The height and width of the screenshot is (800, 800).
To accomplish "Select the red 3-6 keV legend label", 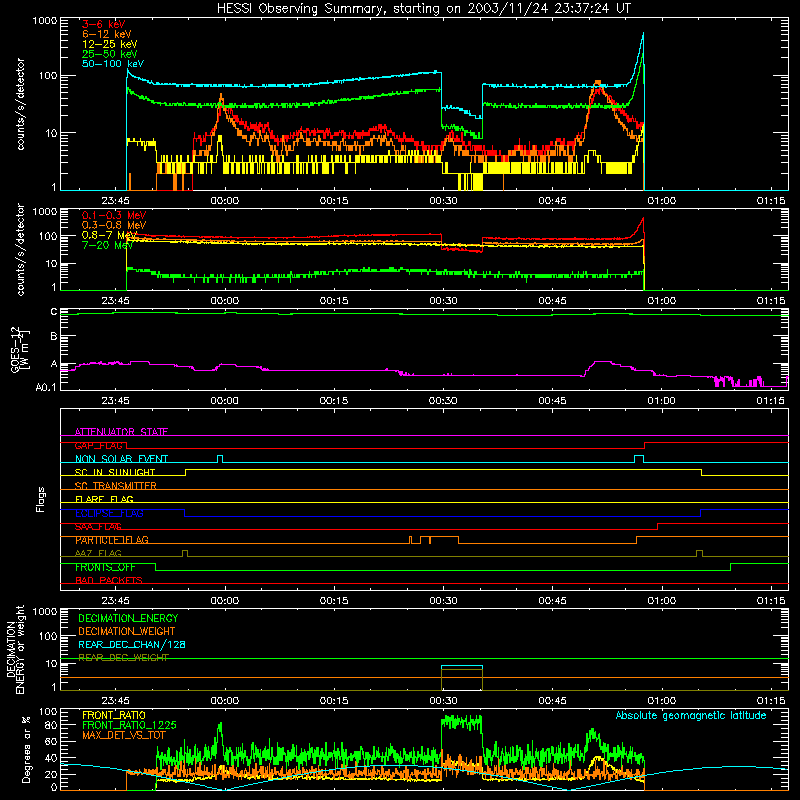I will [x=103, y=24].
